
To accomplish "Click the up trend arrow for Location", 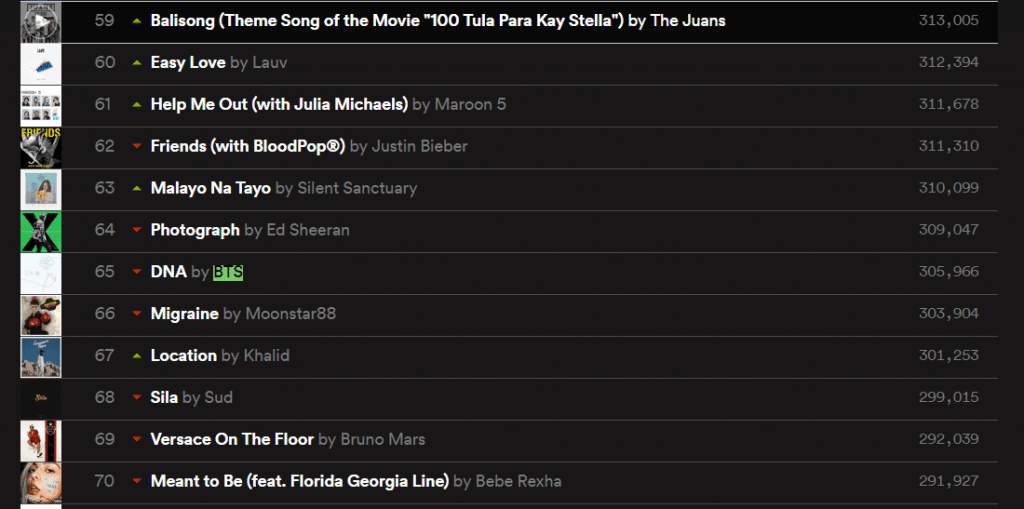I will tap(137, 356).
